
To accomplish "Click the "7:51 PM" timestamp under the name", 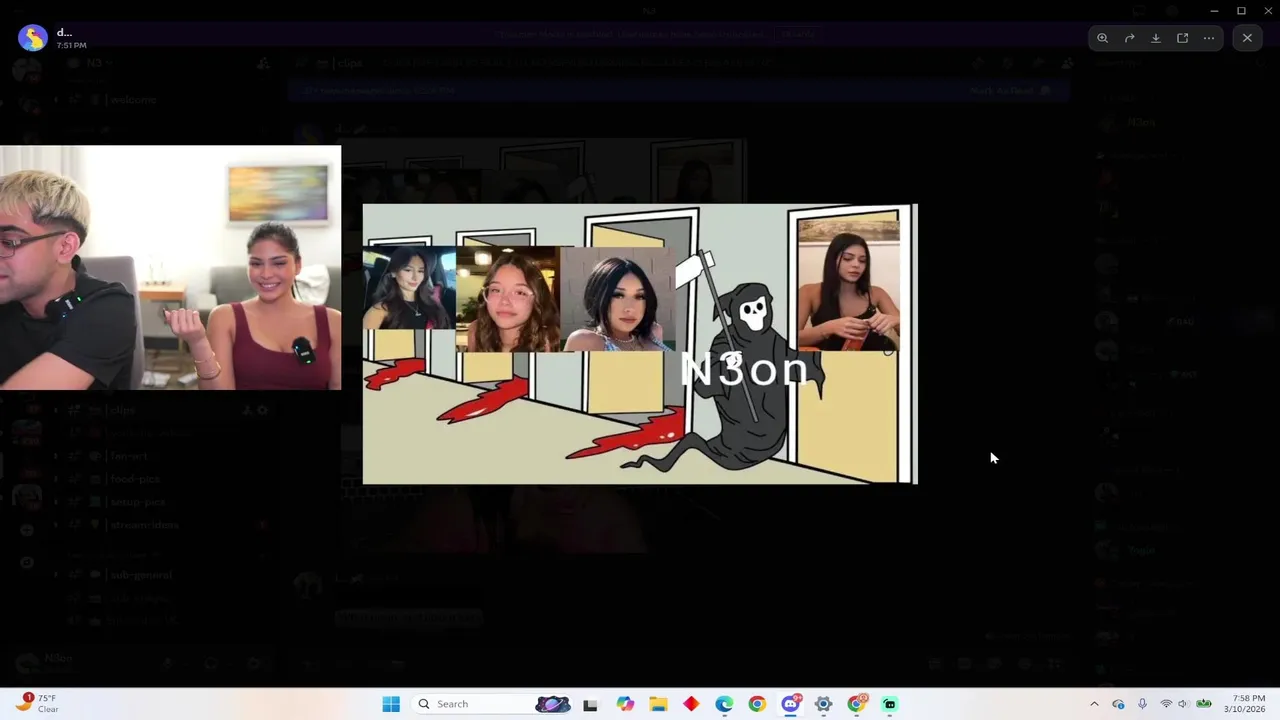I will 71,46.
